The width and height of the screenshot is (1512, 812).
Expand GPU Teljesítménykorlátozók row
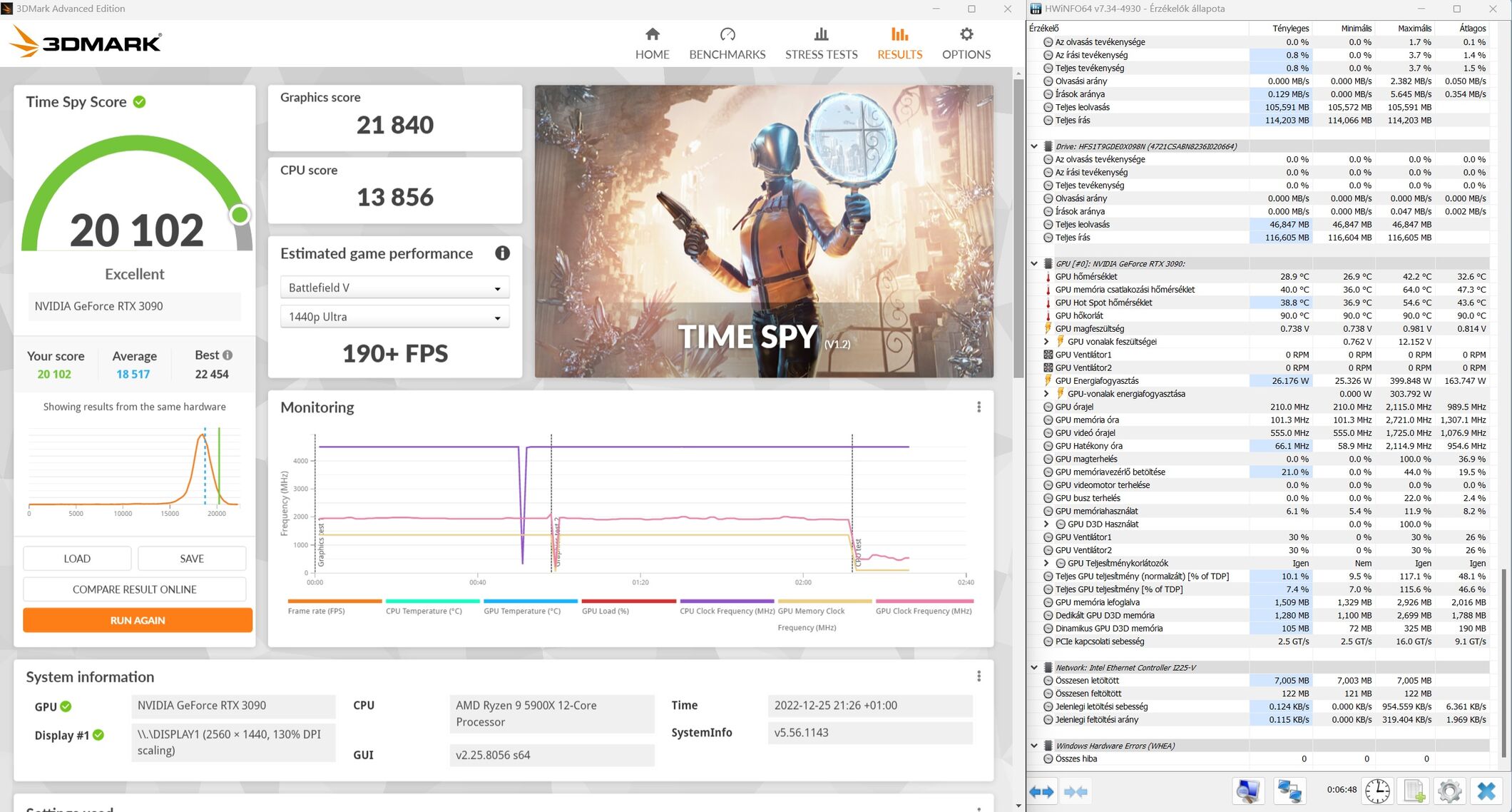click(1046, 563)
